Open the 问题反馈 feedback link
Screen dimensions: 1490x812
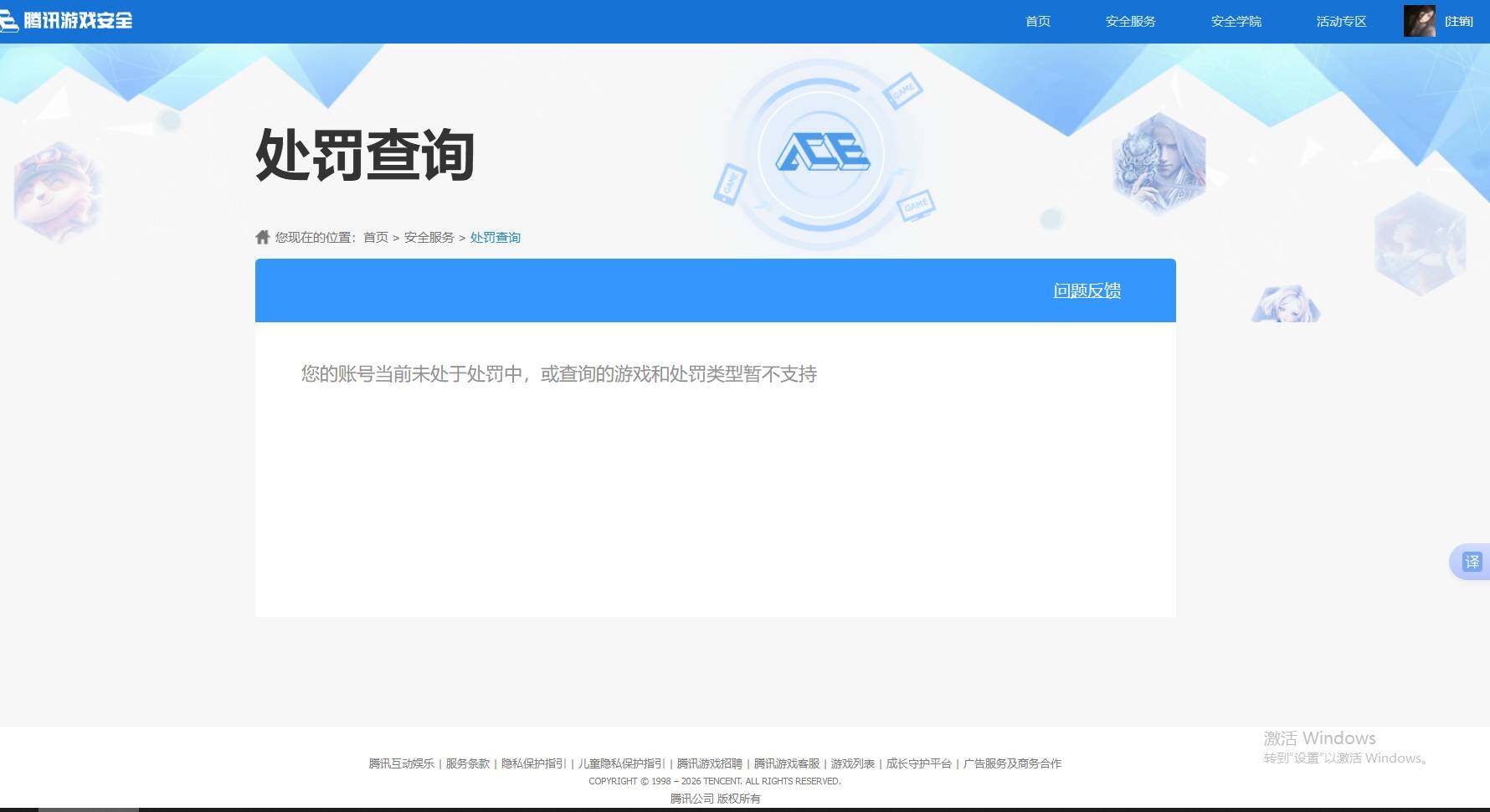click(1087, 290)
